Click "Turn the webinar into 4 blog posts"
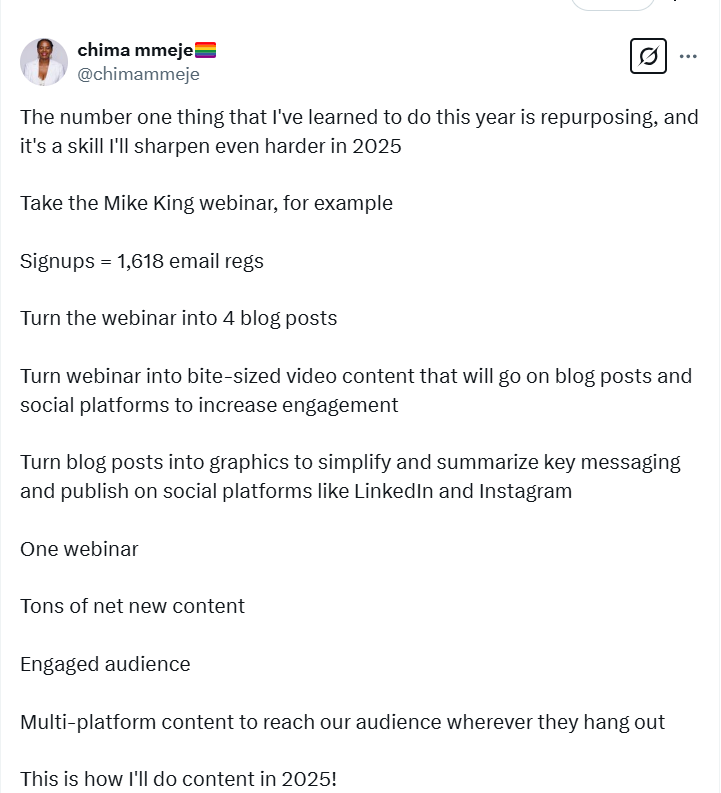Viewport: 721px width, 793px height. tap(178, 318)
